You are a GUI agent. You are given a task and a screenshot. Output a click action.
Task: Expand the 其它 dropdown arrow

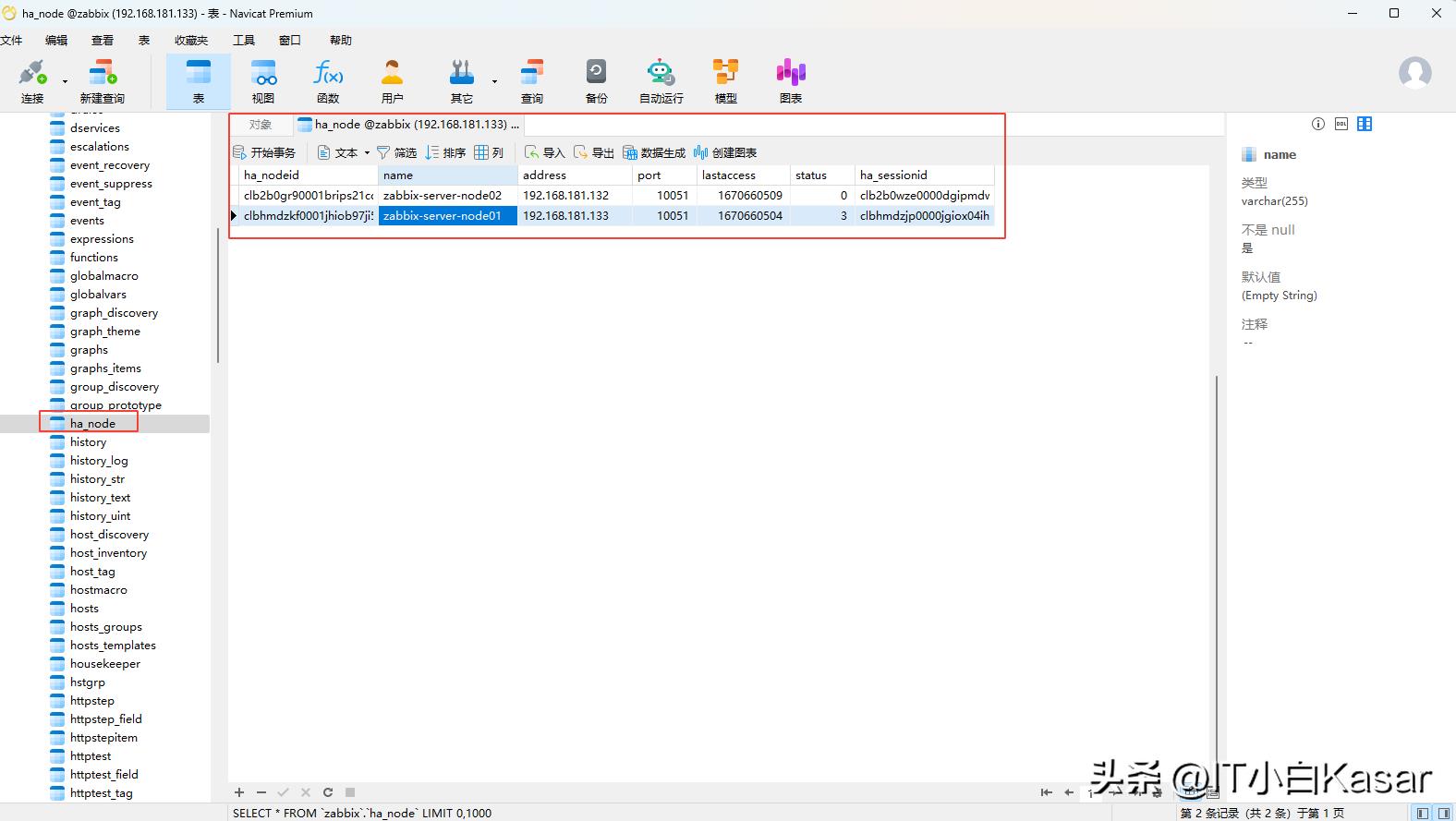point(494,81)
